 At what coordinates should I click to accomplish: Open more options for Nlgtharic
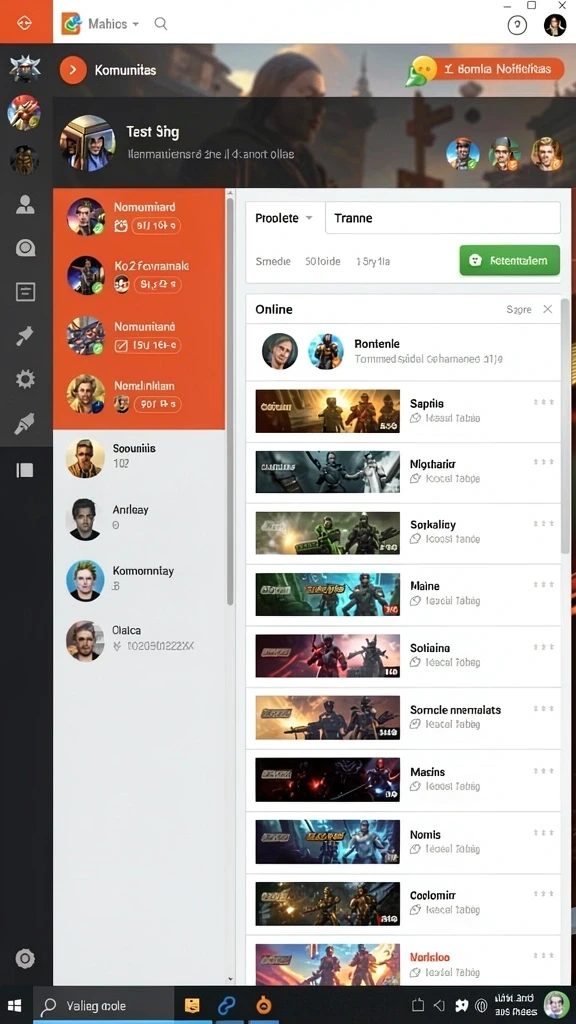[x=543, y=462]
